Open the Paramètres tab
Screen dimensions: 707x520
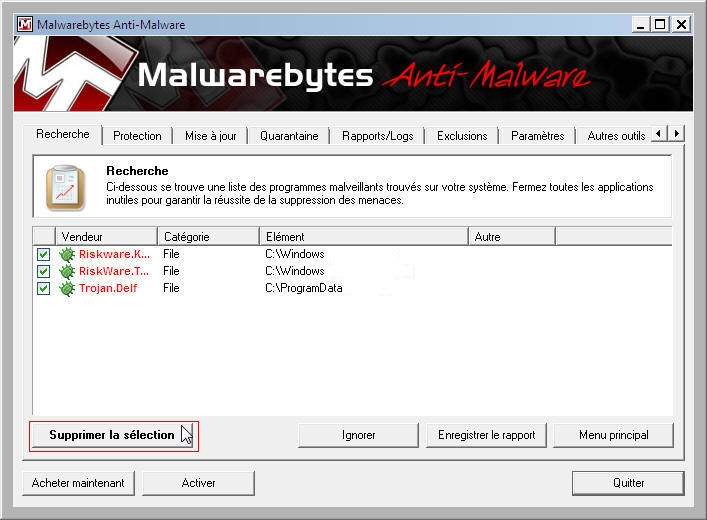pyautogui.click(x=537, y=136)
